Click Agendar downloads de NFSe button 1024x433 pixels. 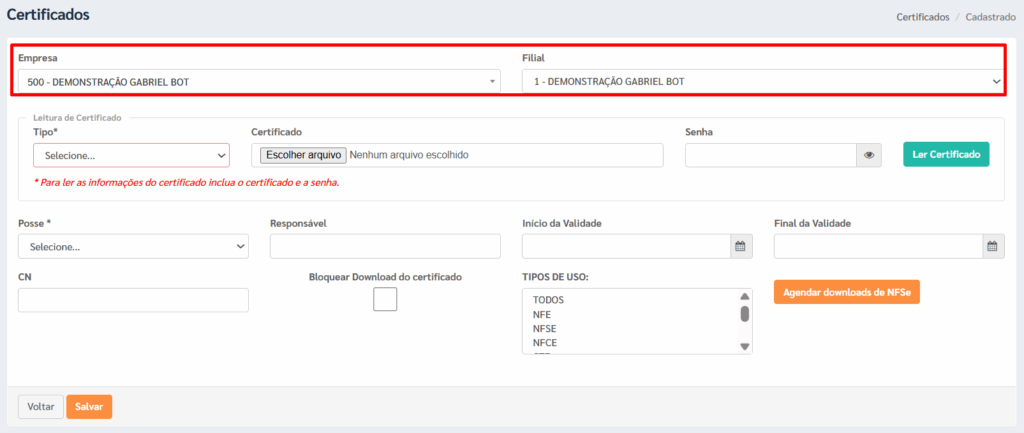847,292
